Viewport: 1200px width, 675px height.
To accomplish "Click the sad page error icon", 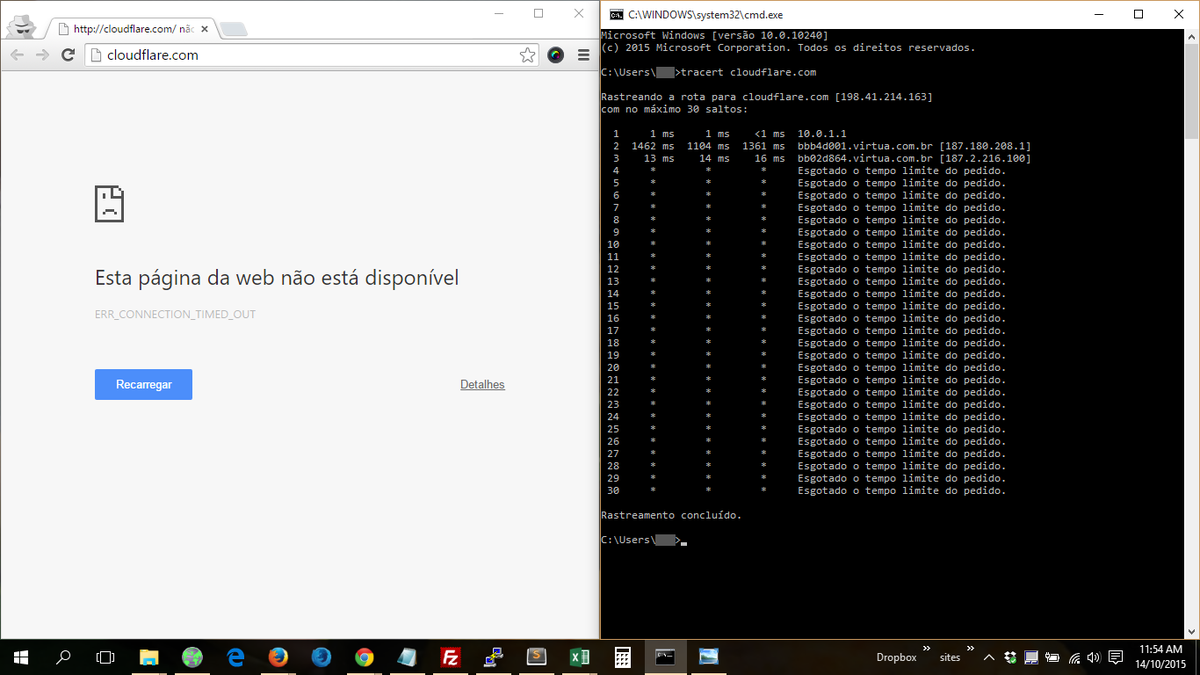I will coord(109,203).
